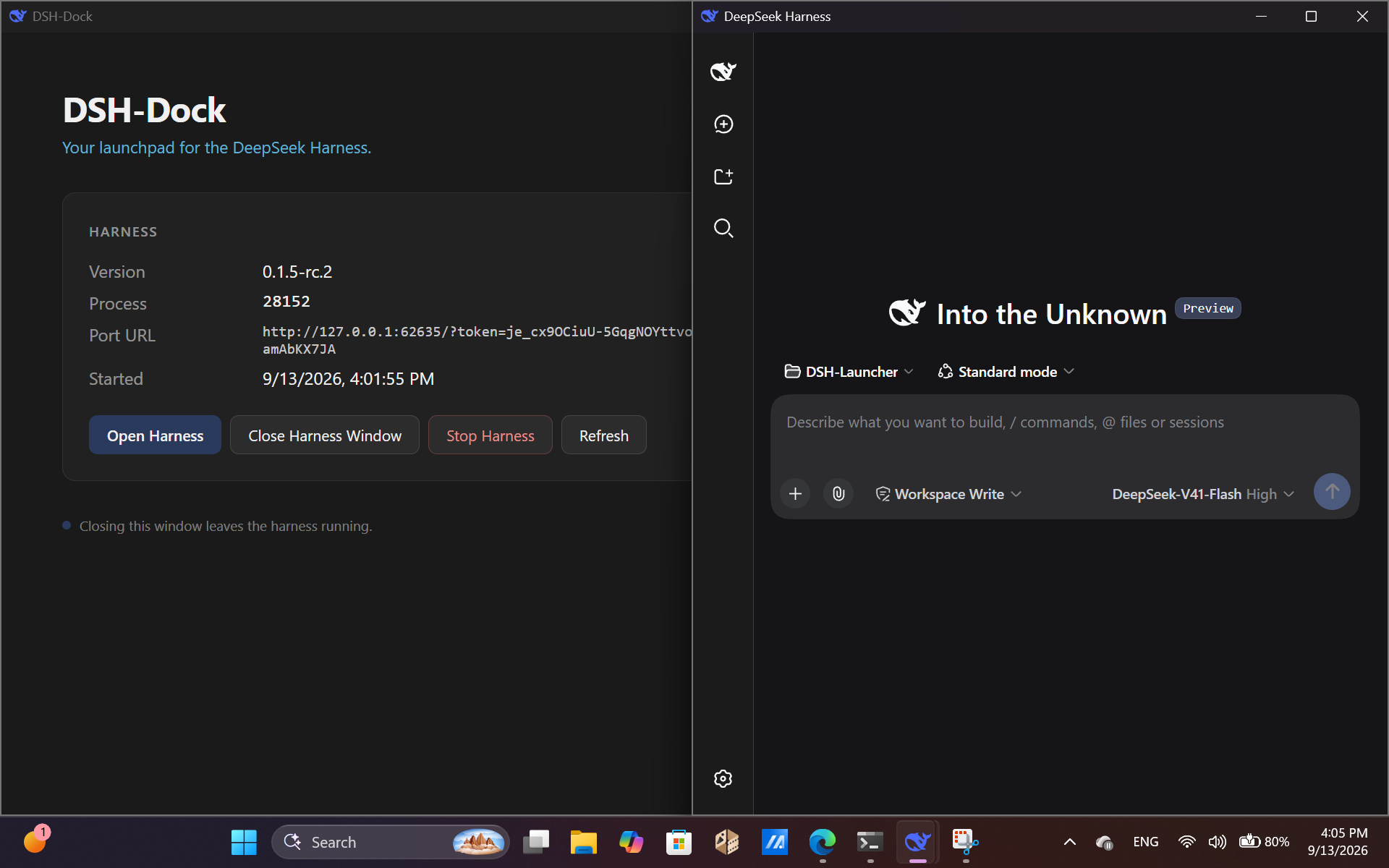Expand the DSH-Launcher folder dropdown
The image size is (1389, 868).
[849, 371]
